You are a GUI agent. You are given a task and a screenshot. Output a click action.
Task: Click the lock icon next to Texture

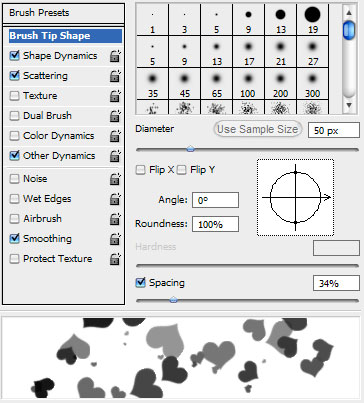coord(115,96)
